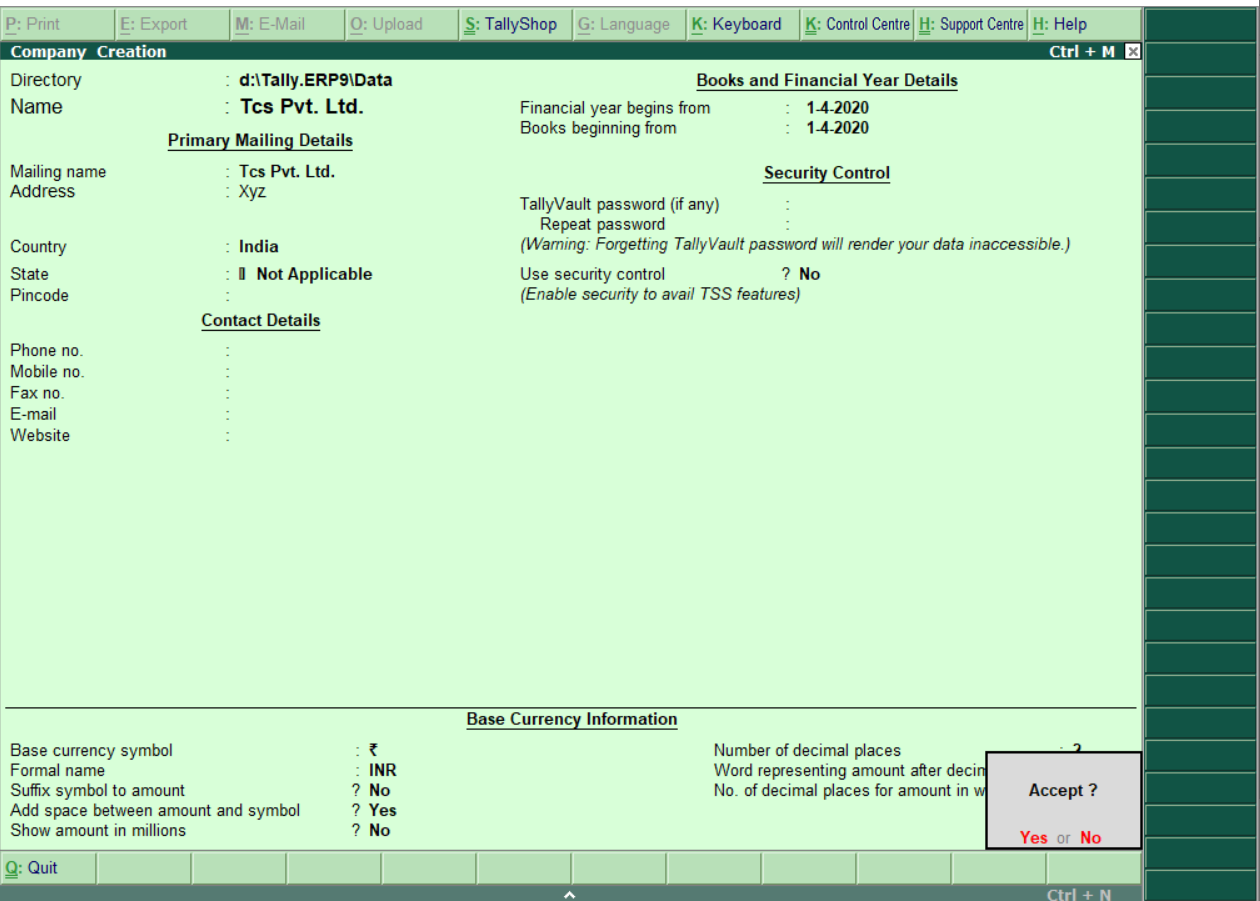
Task: Click the Contact Details heading
Action: coord(261,321)
